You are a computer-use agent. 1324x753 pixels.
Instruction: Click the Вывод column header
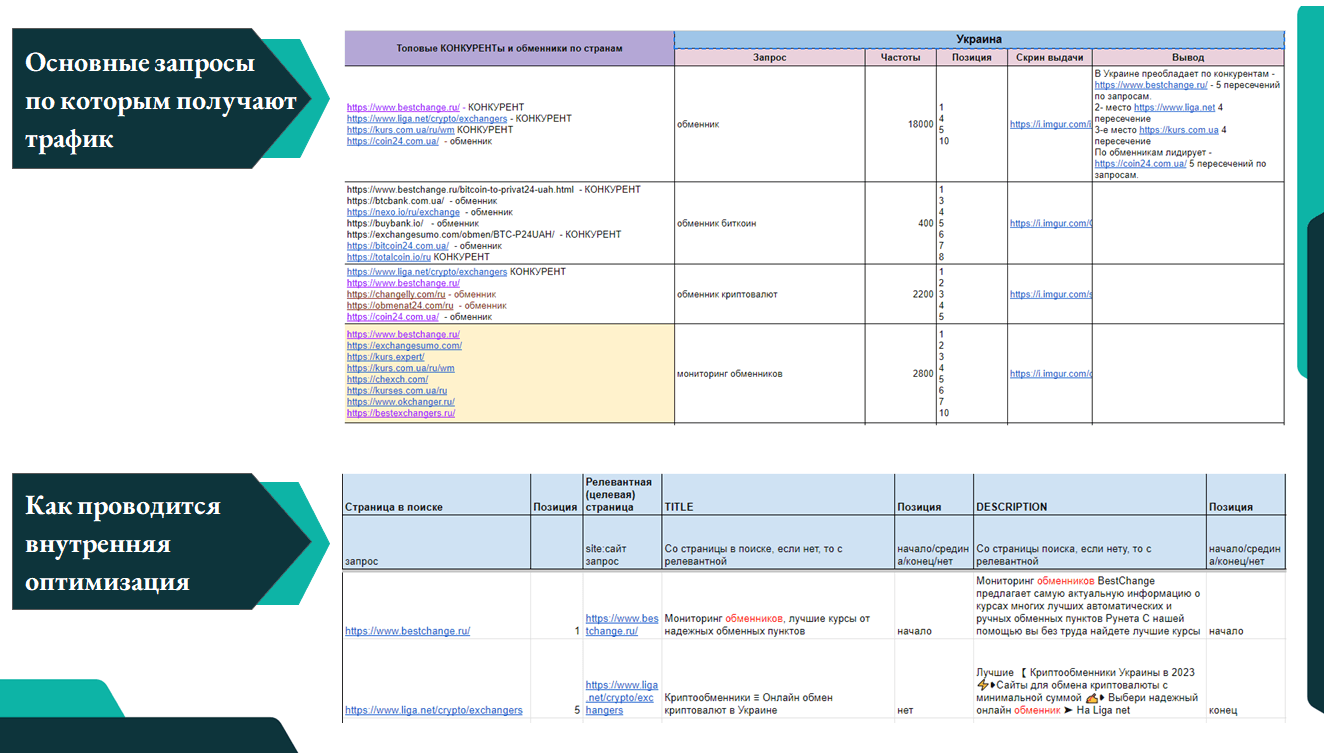1188,58
